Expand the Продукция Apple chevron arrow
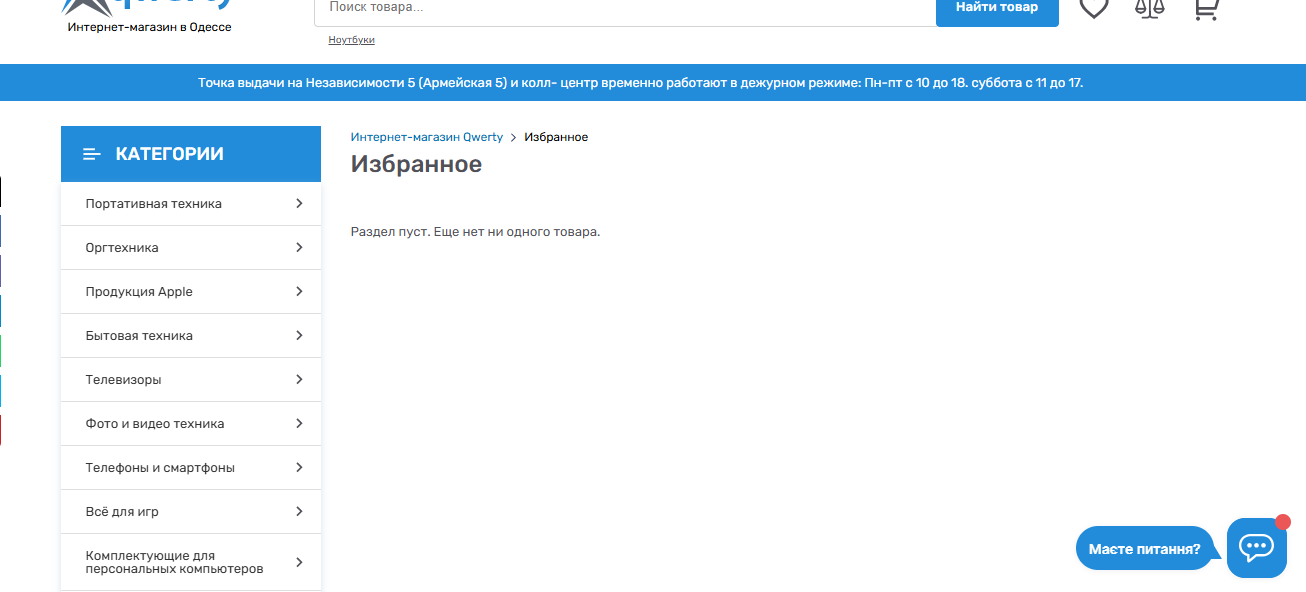1306x592 pixels. coord(299,292)
